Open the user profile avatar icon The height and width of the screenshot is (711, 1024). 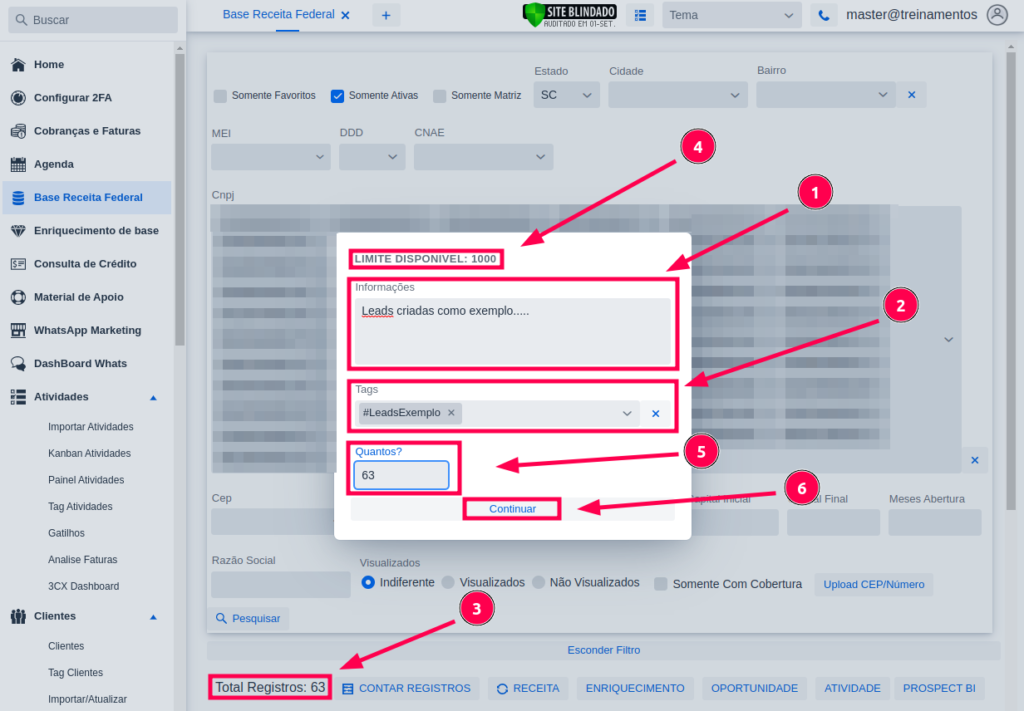coord(996,15)
